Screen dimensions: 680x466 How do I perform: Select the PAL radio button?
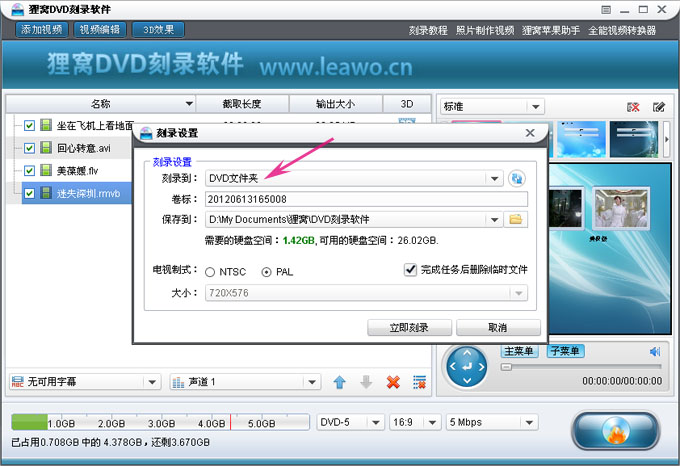[266, 272]
